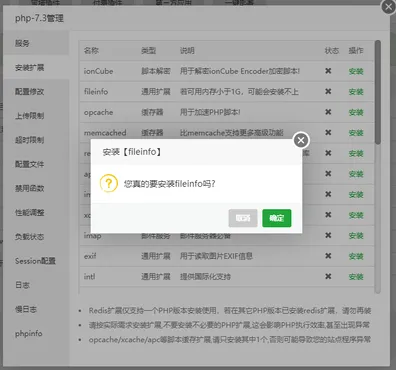The image size is (396, 370).
Task: Cancel the fileinfo install dialog with the grey button
Action: pos(243,218)
